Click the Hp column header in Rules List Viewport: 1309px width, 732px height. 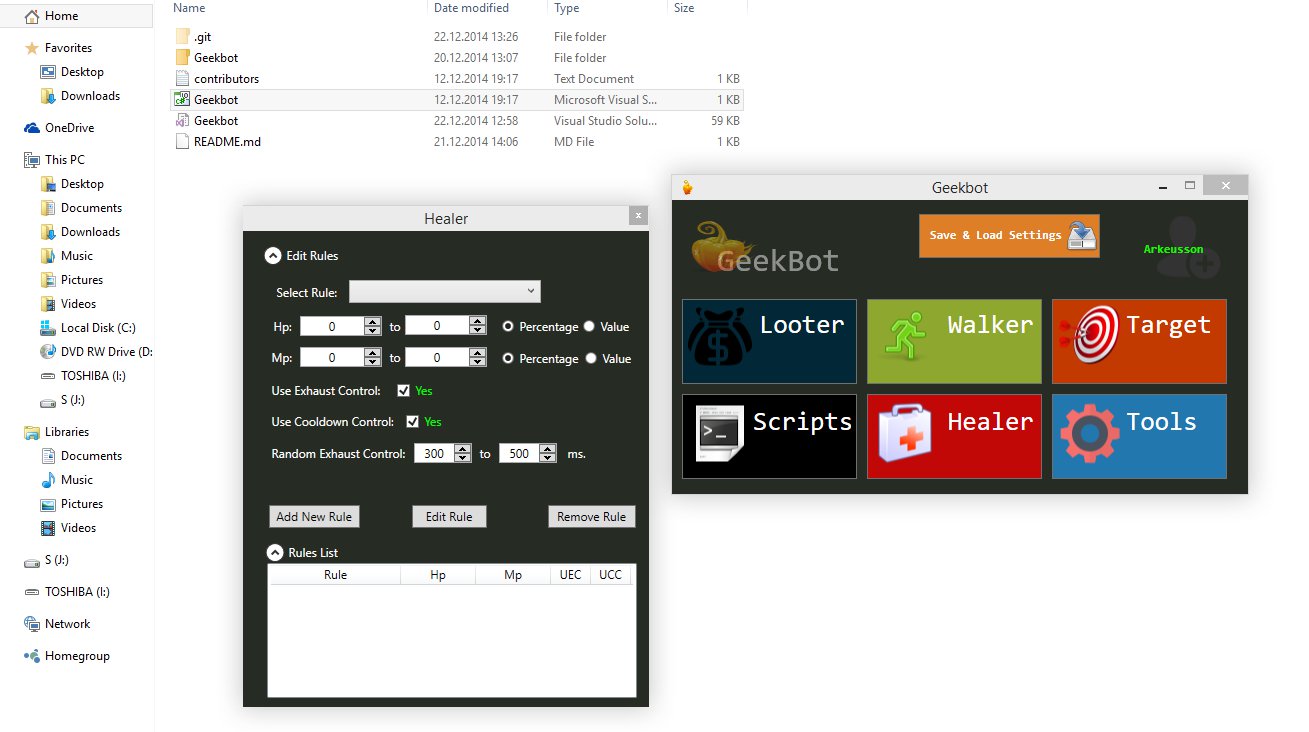pos(438,575)
